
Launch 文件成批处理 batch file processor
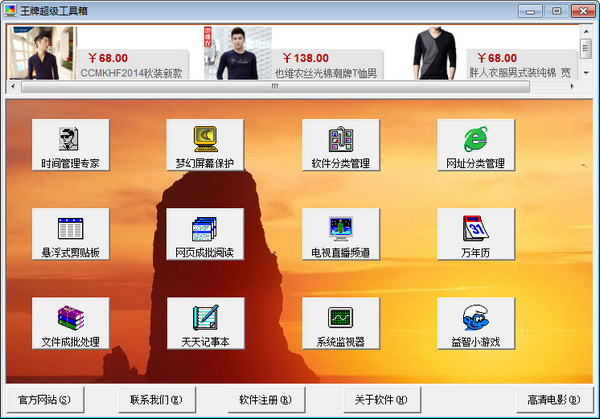70,324
